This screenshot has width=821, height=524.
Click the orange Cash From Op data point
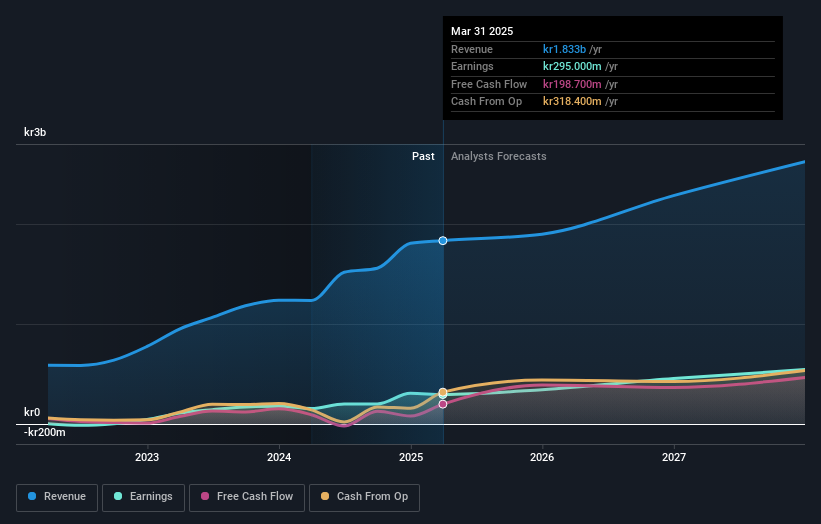(443, 392)
